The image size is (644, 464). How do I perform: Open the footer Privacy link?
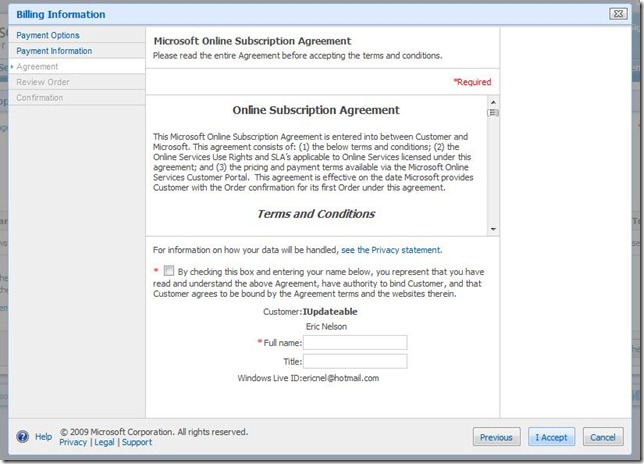pyautogui.click(x=73, y=442)
